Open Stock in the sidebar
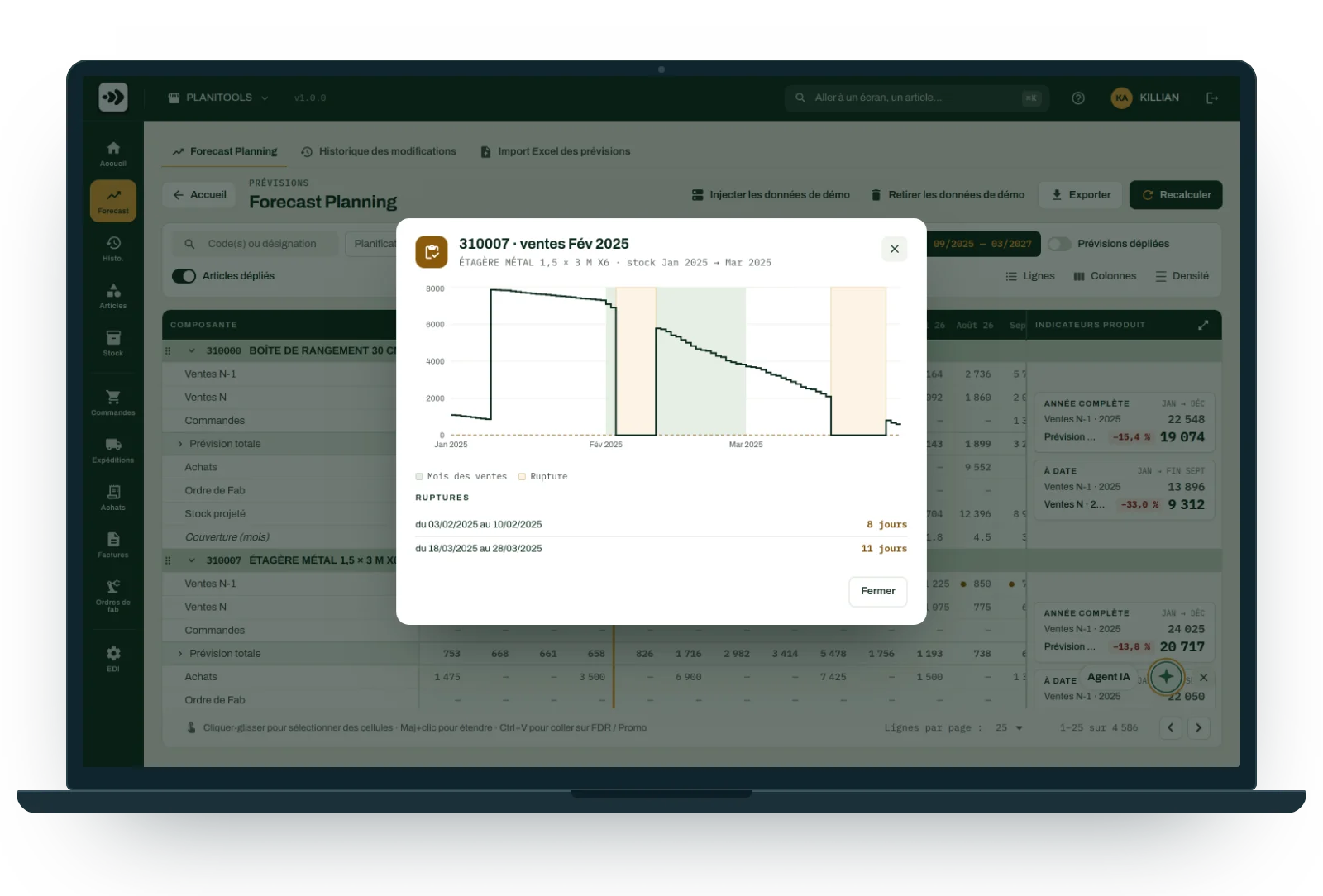The width and height of the screenshot is (1323, 896). point(113,343)
